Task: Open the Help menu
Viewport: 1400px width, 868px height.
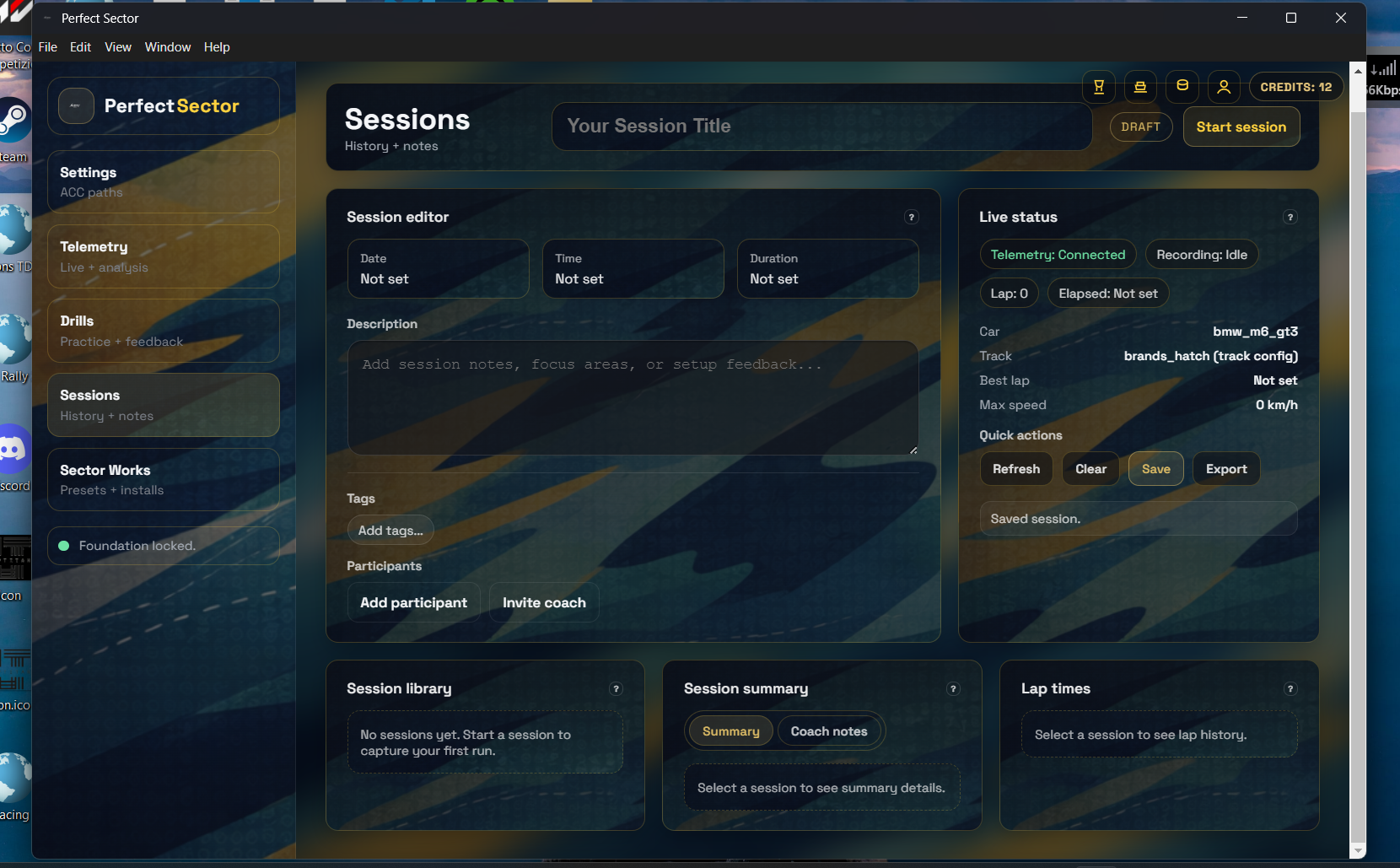Action: point(217,47)
